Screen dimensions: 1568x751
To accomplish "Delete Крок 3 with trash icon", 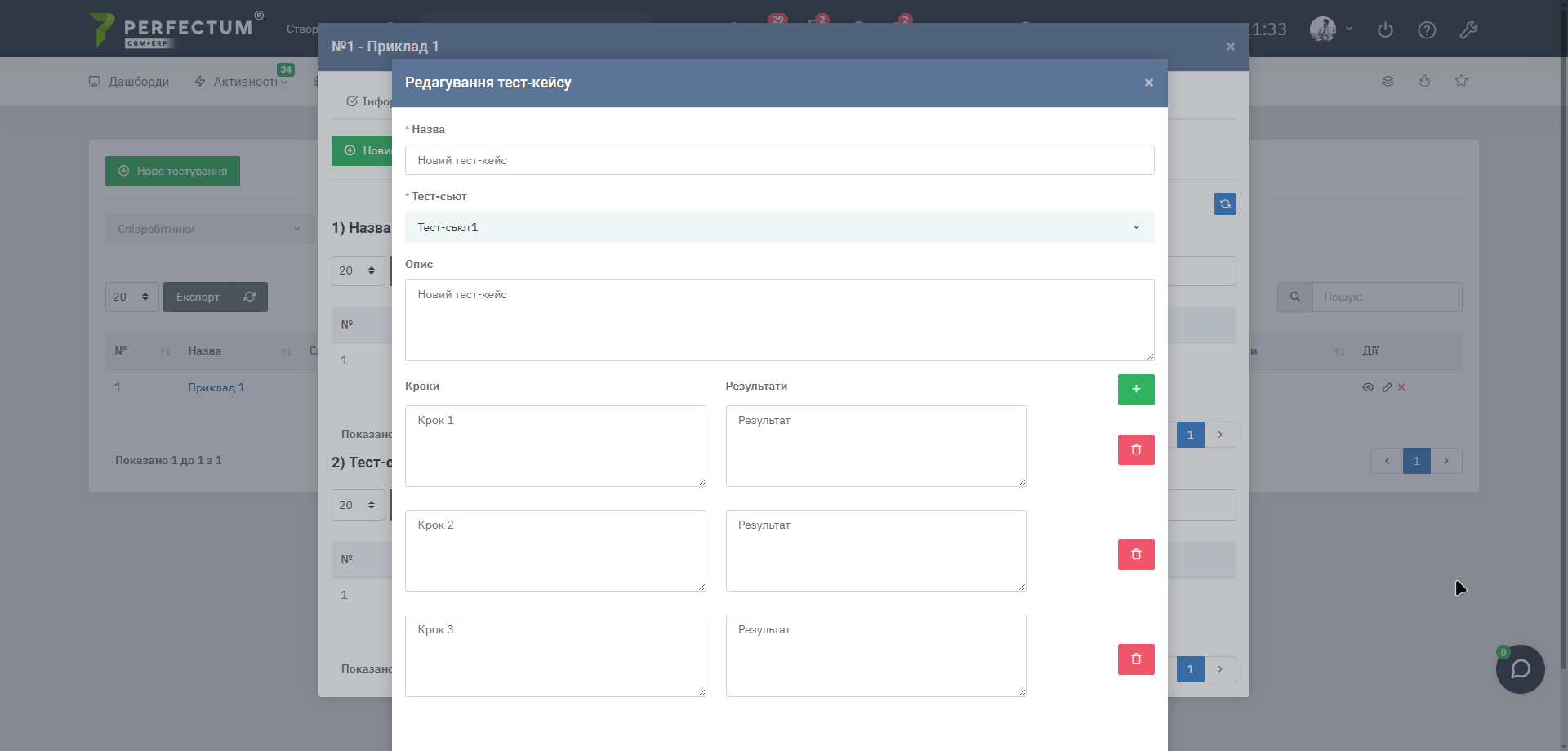I will [1135, 659].
